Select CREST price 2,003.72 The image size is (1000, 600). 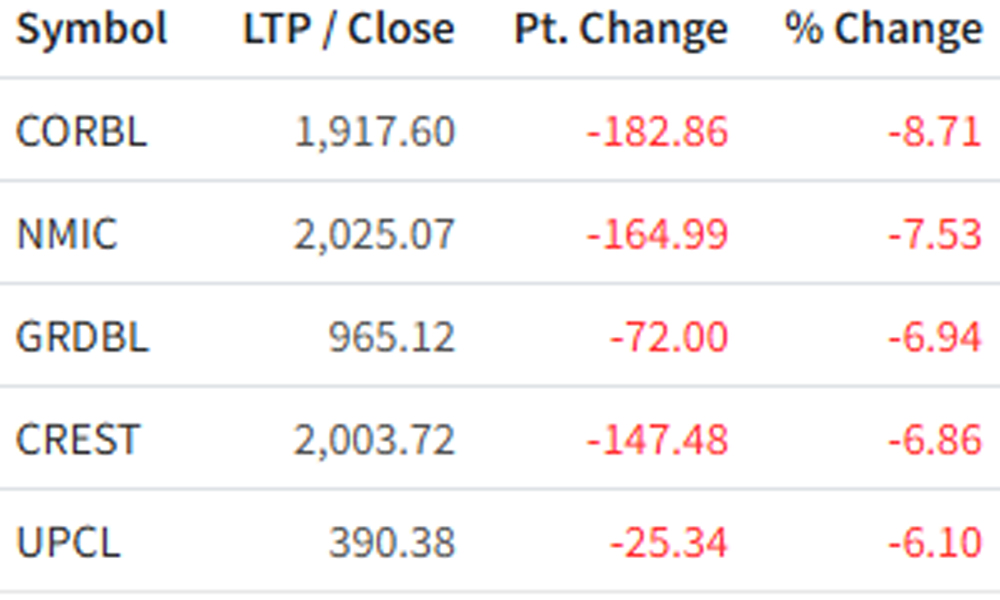tap(374, 440)
